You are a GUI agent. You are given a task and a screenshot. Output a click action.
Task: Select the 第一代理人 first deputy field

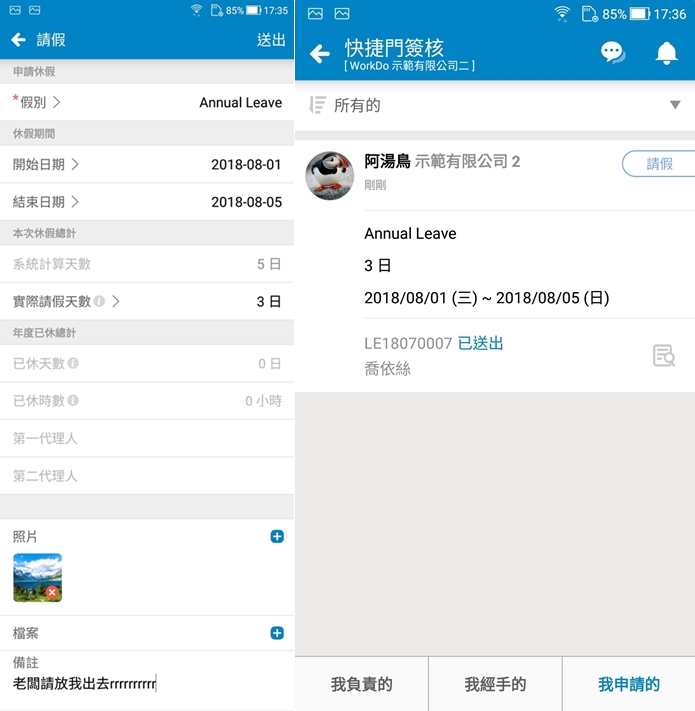[147, 438]
